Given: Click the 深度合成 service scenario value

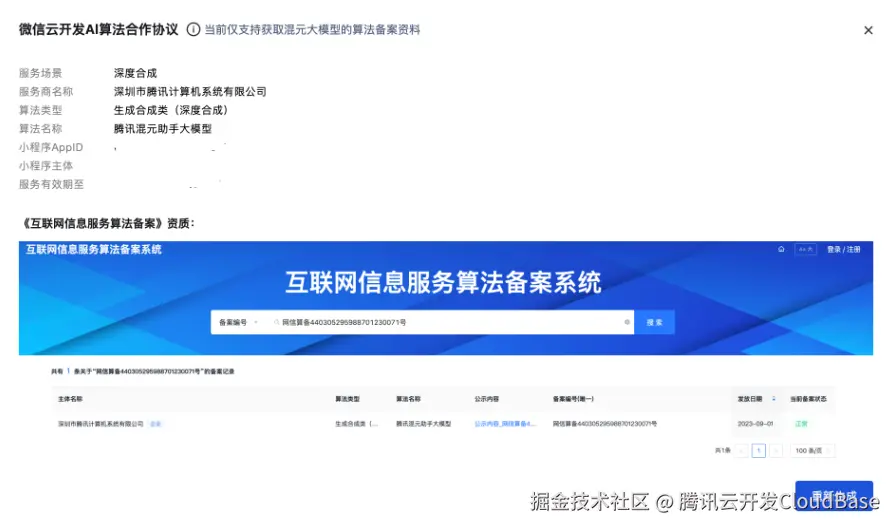Looking at the screenshot, I should [x=135, y=73].
